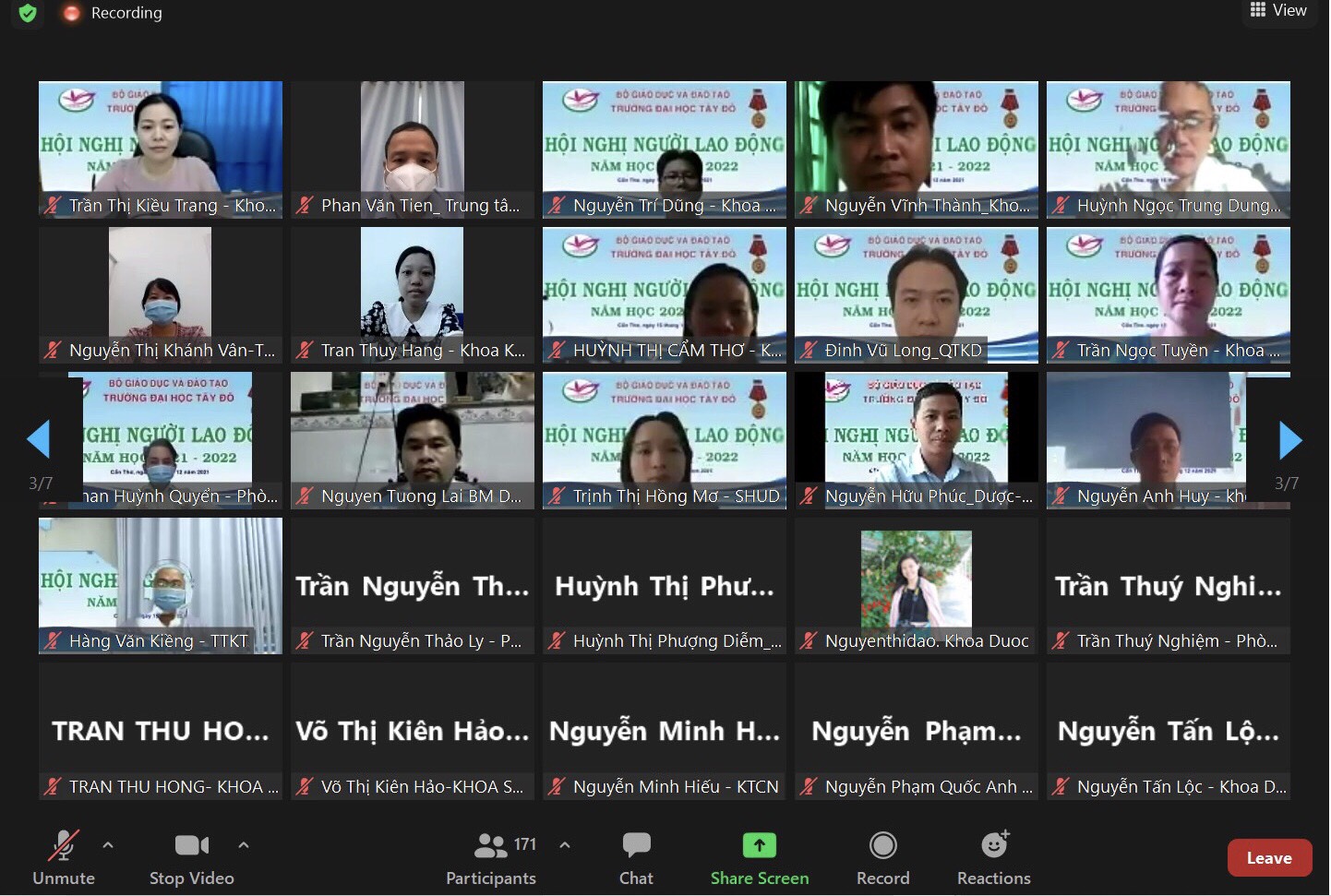Screen dimensions: 1331x896
Task: Go to previous gallery page with left arrow
Action: [39, 439]
